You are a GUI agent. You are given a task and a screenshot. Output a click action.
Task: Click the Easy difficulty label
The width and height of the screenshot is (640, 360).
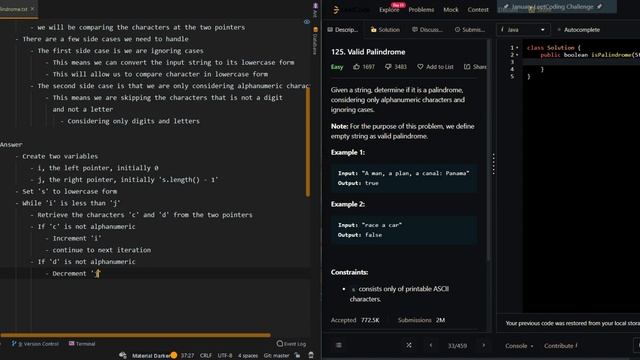click(x=337, y=67)
